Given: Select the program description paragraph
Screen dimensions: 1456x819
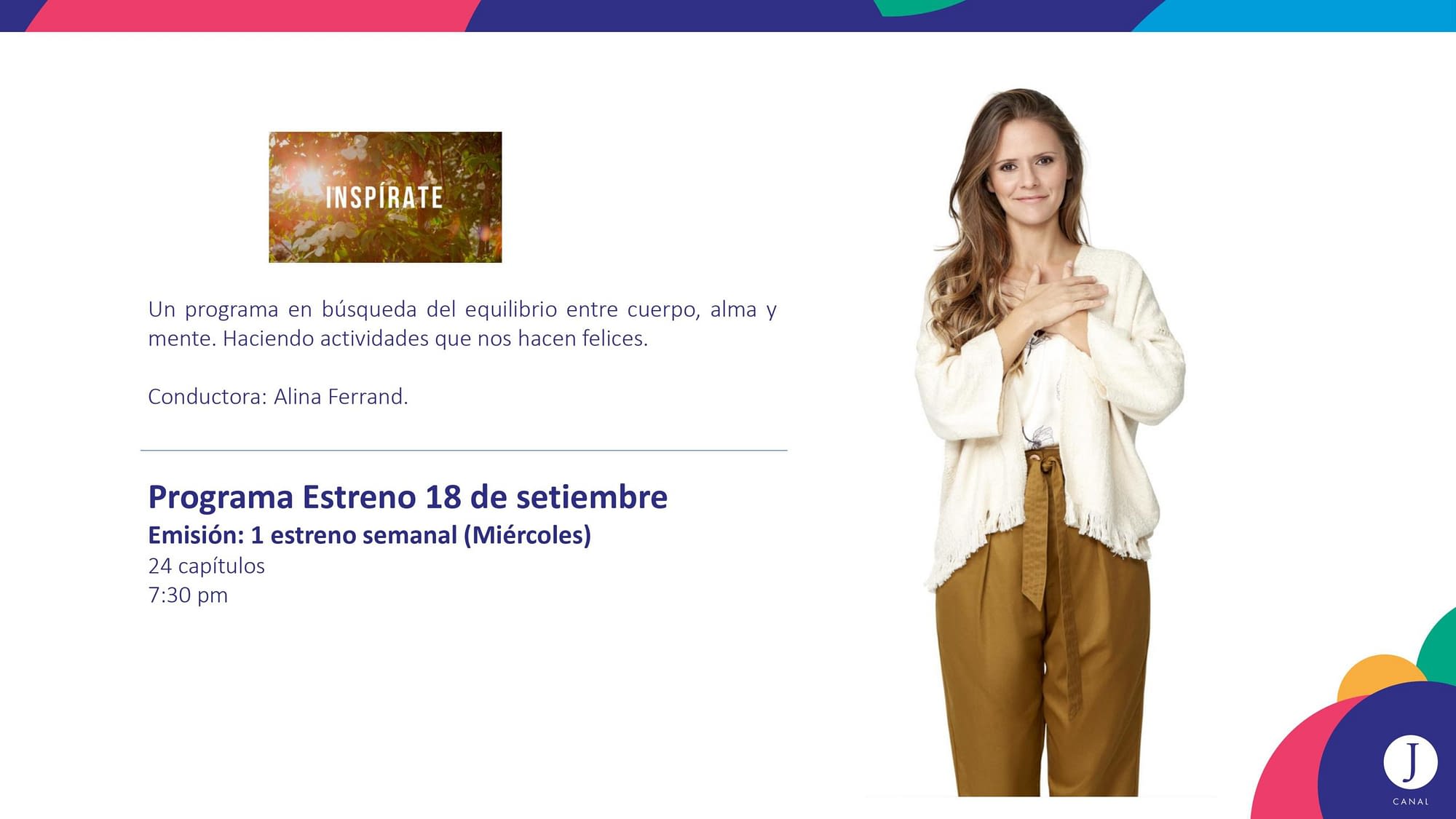Looking at the screenshot, I should [462, 324].
